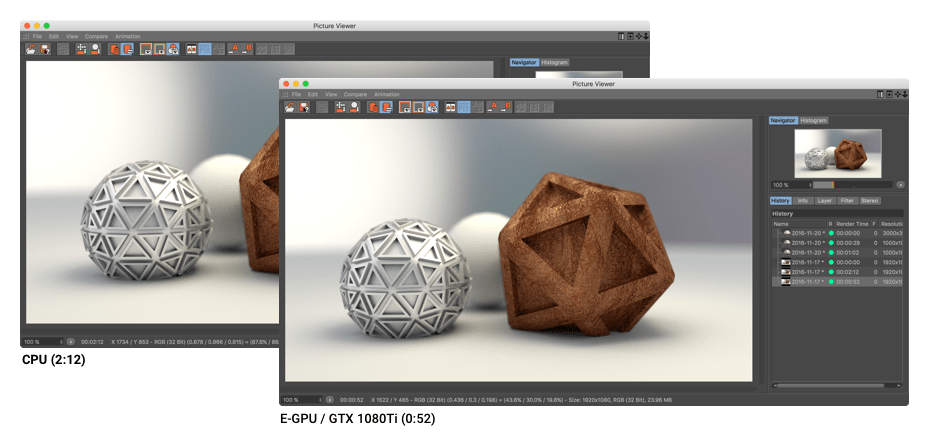Click first greyed compare option icon, front window
The height and width of the screenshot is (446, 929).
point(521,107)
